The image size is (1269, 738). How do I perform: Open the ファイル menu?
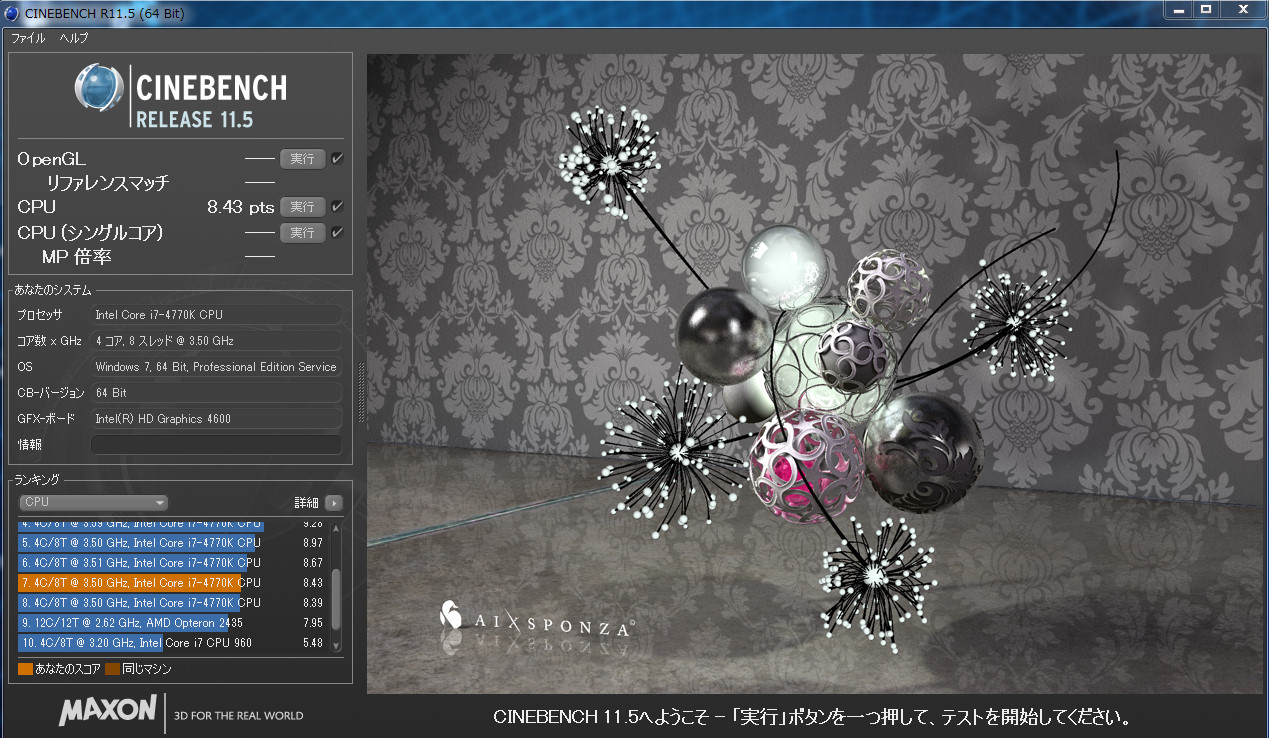click(28, 38)
